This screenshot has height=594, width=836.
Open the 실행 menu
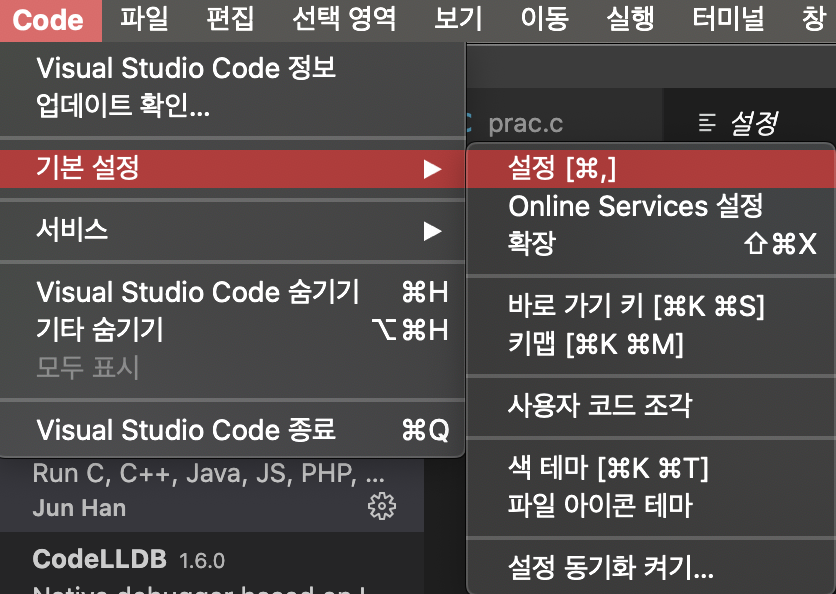(x=630, y=19)
